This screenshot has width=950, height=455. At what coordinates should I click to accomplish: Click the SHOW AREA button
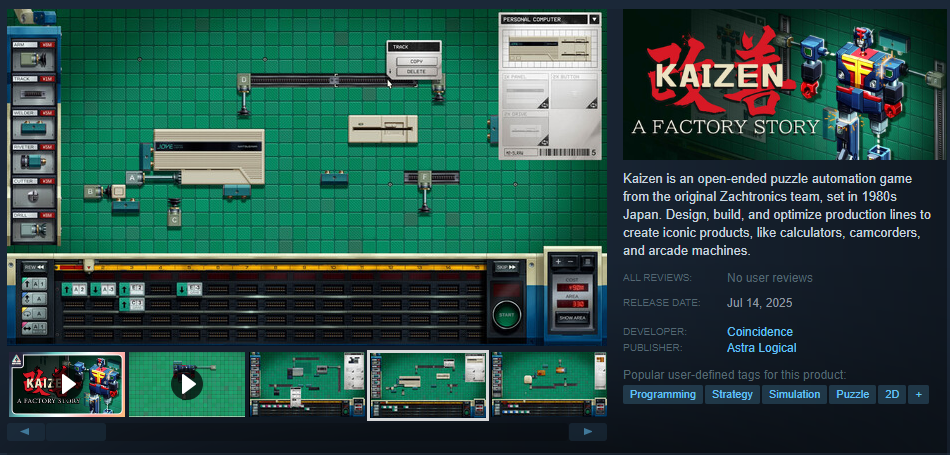click(x=573, y=318)
